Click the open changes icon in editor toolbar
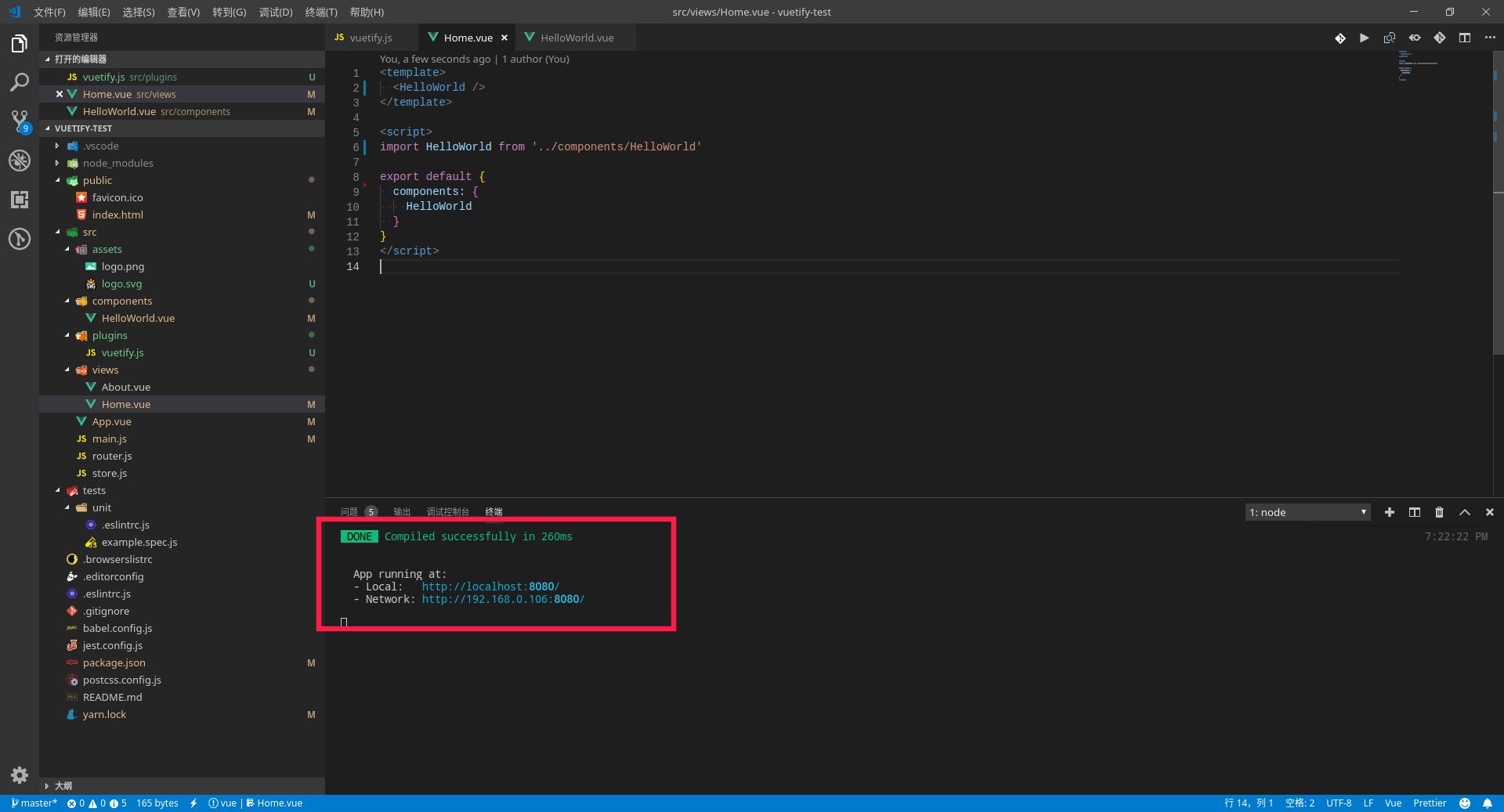The image size is (1504, 812). pyautogui.click(x=1390, y=38)
